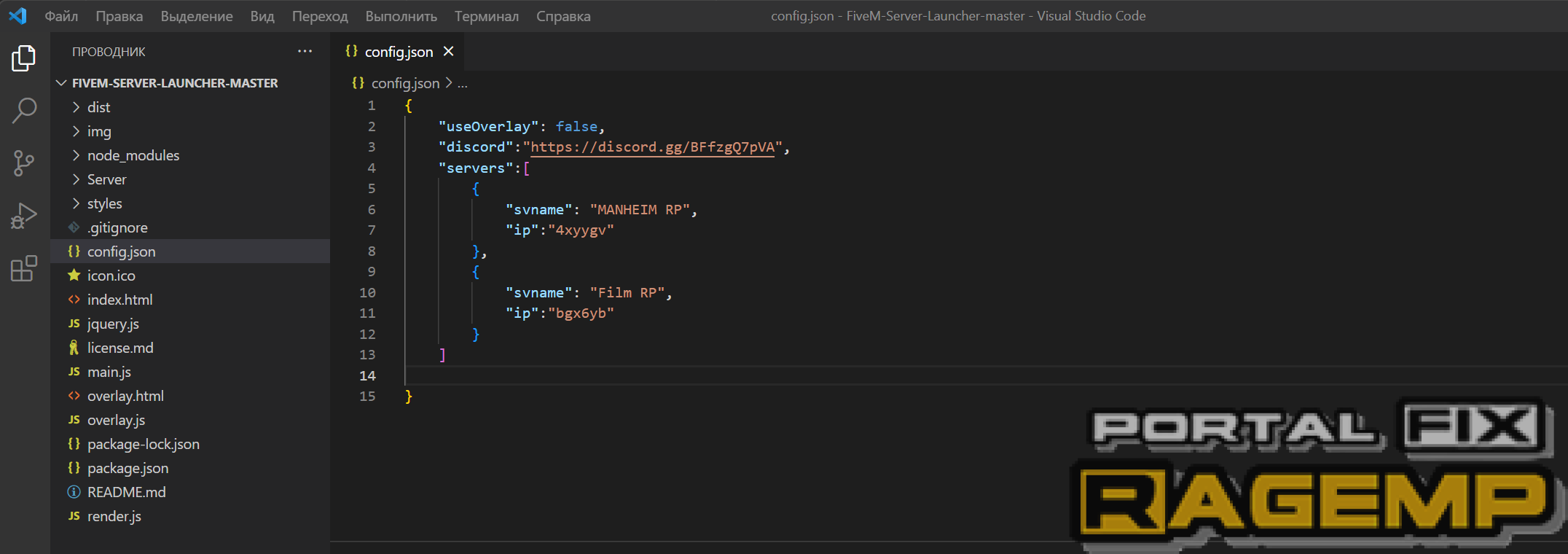Open index.html file
1568x554 pixels.
[x=119, y=300]
